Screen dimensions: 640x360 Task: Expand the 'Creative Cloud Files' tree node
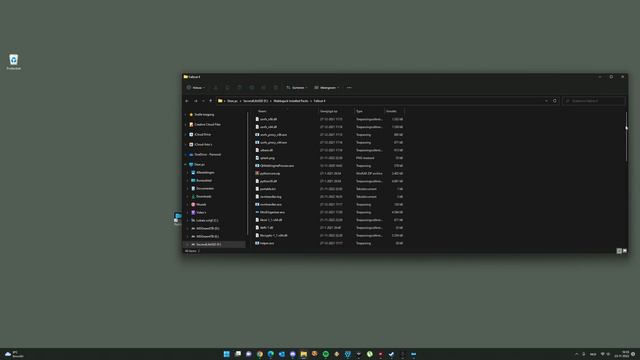pyautogui.click(x=185, y=124)
